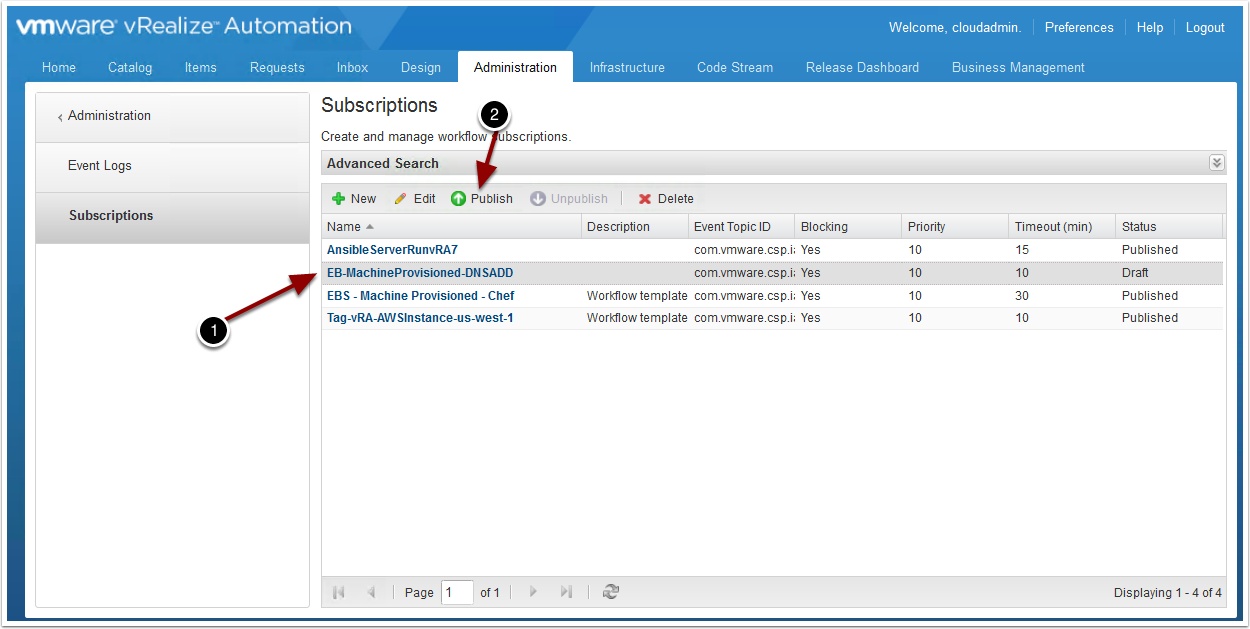The image size is (1250, 629).
Task: Switch to the Infrastructure tab
Action: pos(627,67)
